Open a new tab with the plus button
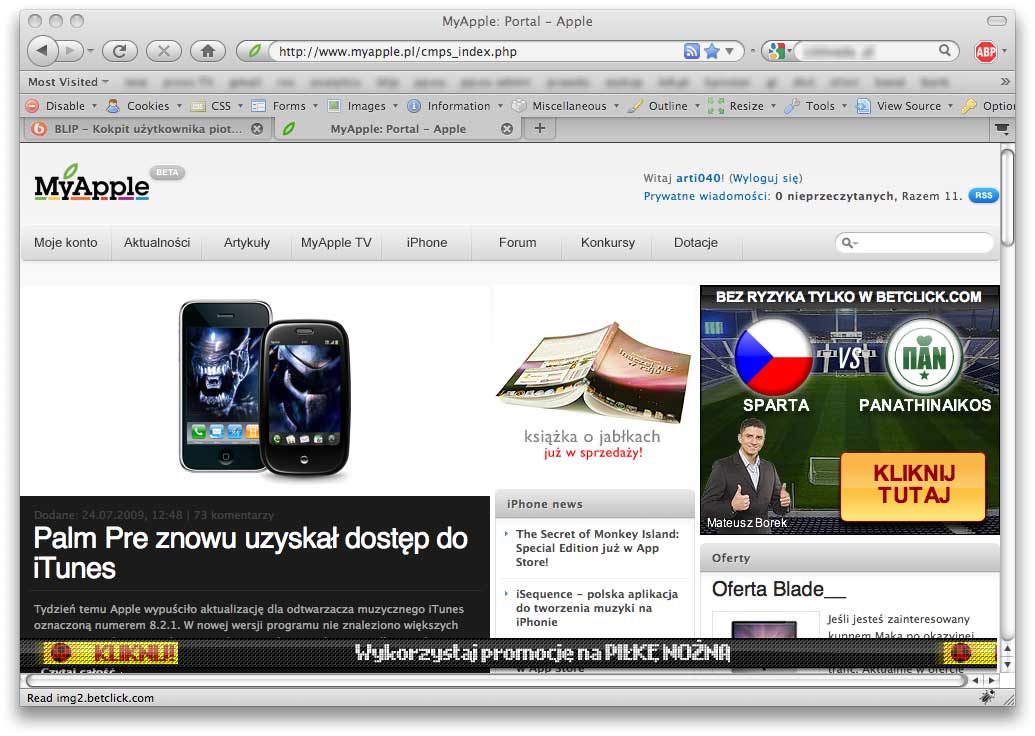 (539, 128)
